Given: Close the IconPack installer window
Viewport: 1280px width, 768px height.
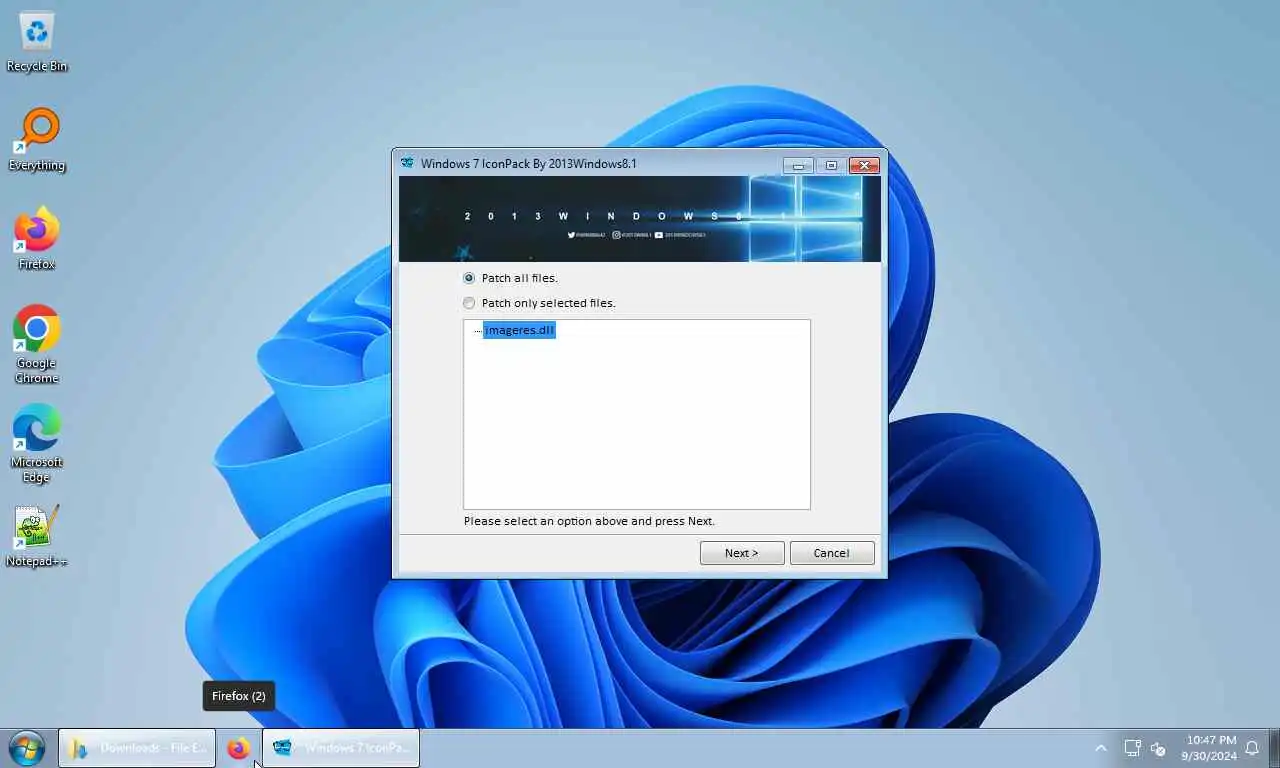Looking at the screenshot, I should [x=864, y=165].
